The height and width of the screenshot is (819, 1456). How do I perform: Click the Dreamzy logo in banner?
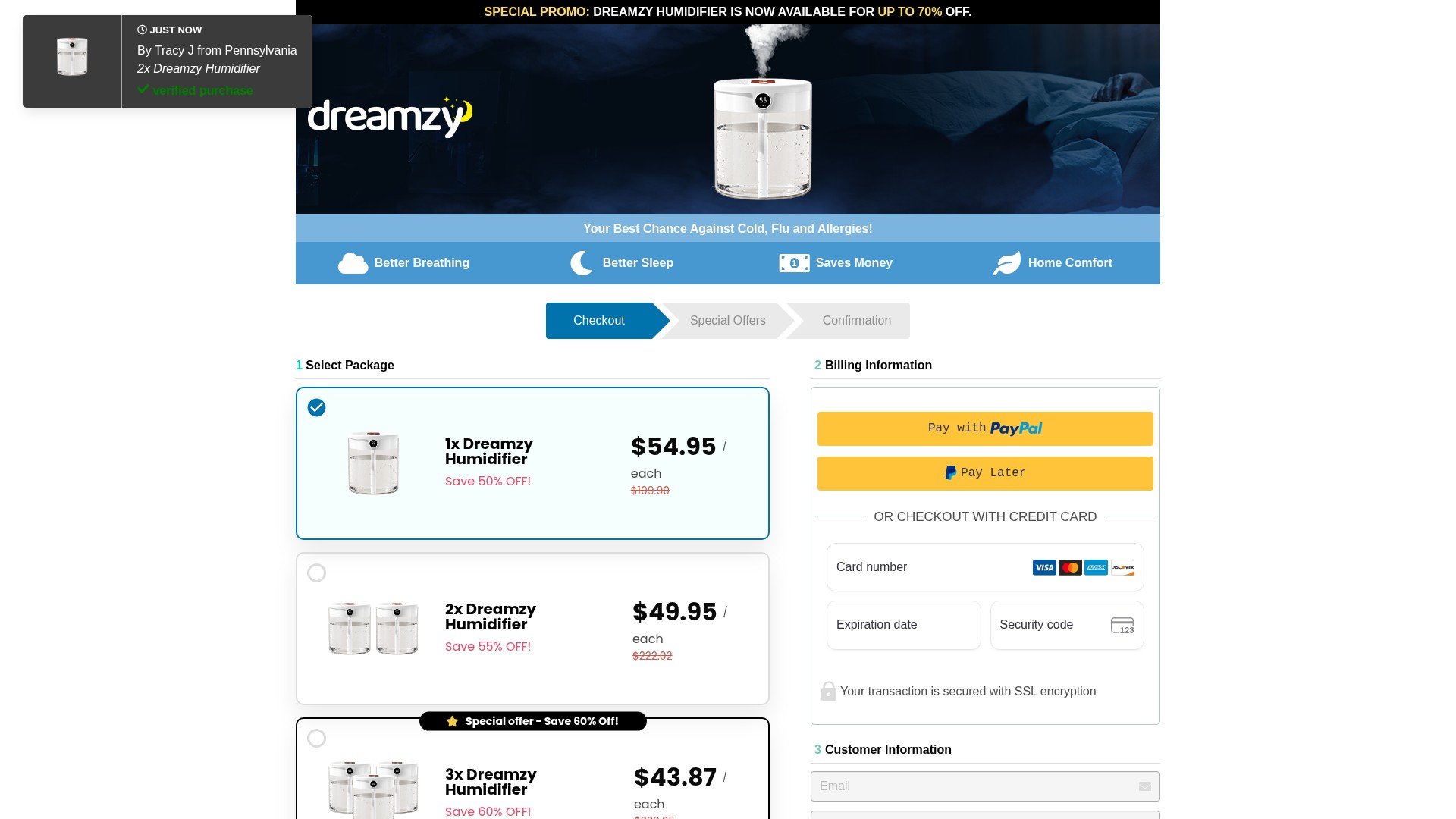390,116
